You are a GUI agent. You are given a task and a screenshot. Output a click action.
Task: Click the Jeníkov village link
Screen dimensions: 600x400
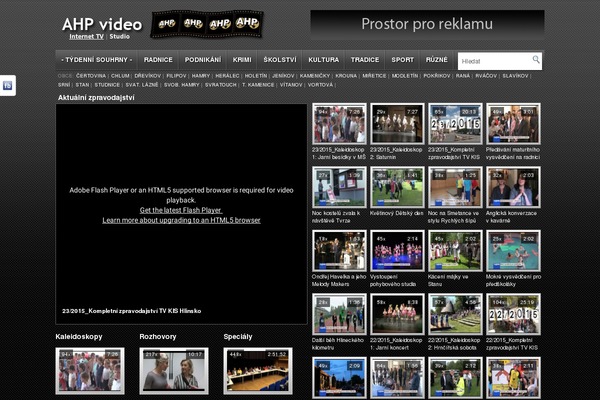coord(283,76)
